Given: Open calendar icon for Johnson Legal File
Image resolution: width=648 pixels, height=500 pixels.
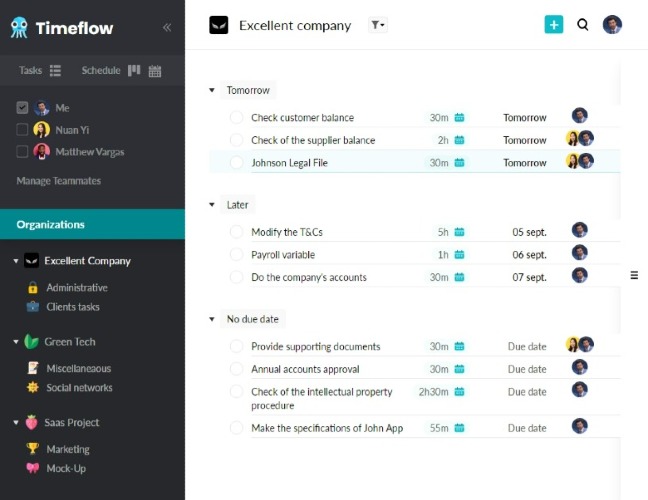Looking at the screenshot, I should pos(459,163).
